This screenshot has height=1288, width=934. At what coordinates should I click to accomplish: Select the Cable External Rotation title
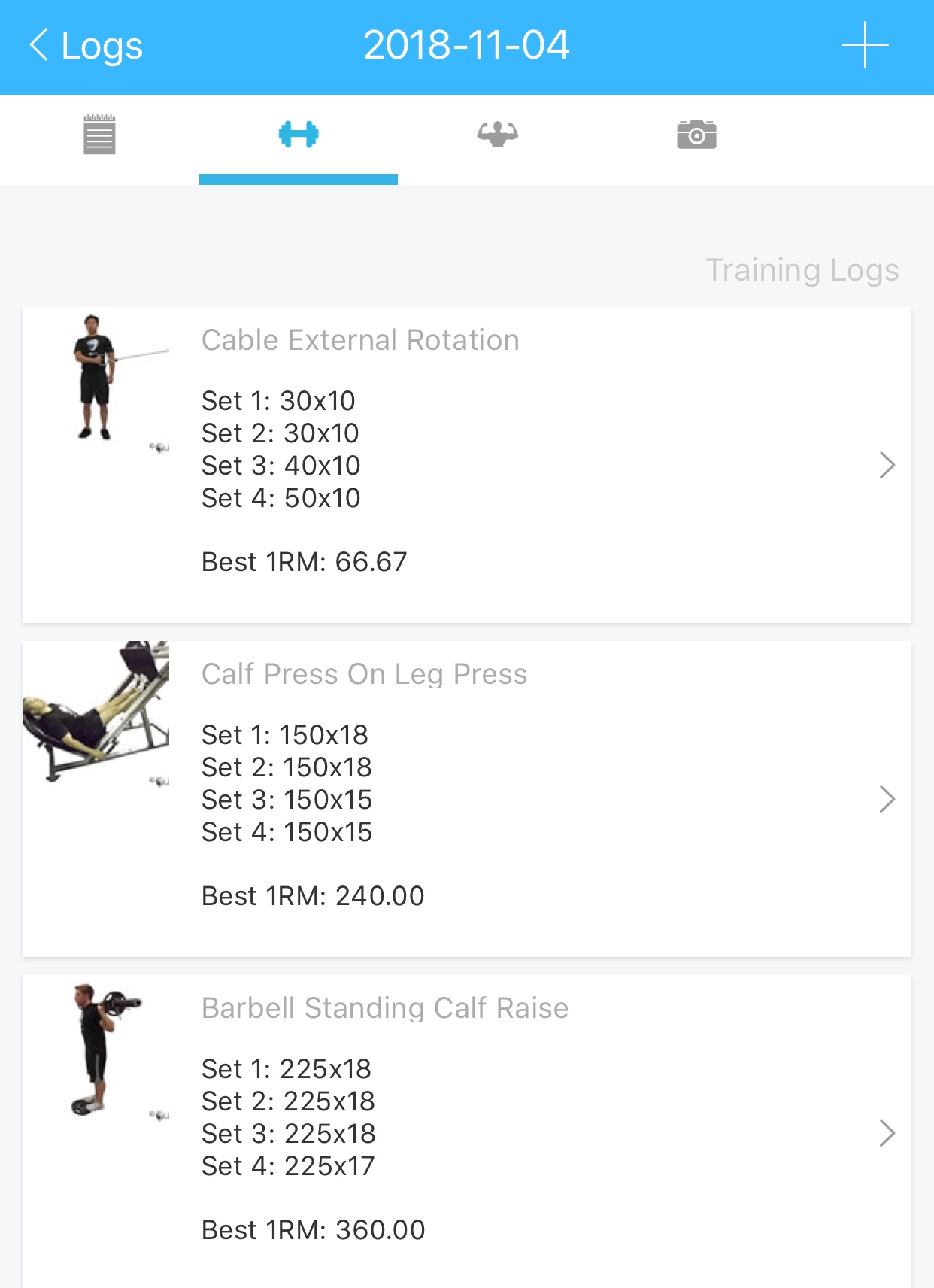(x=360, y=340)
